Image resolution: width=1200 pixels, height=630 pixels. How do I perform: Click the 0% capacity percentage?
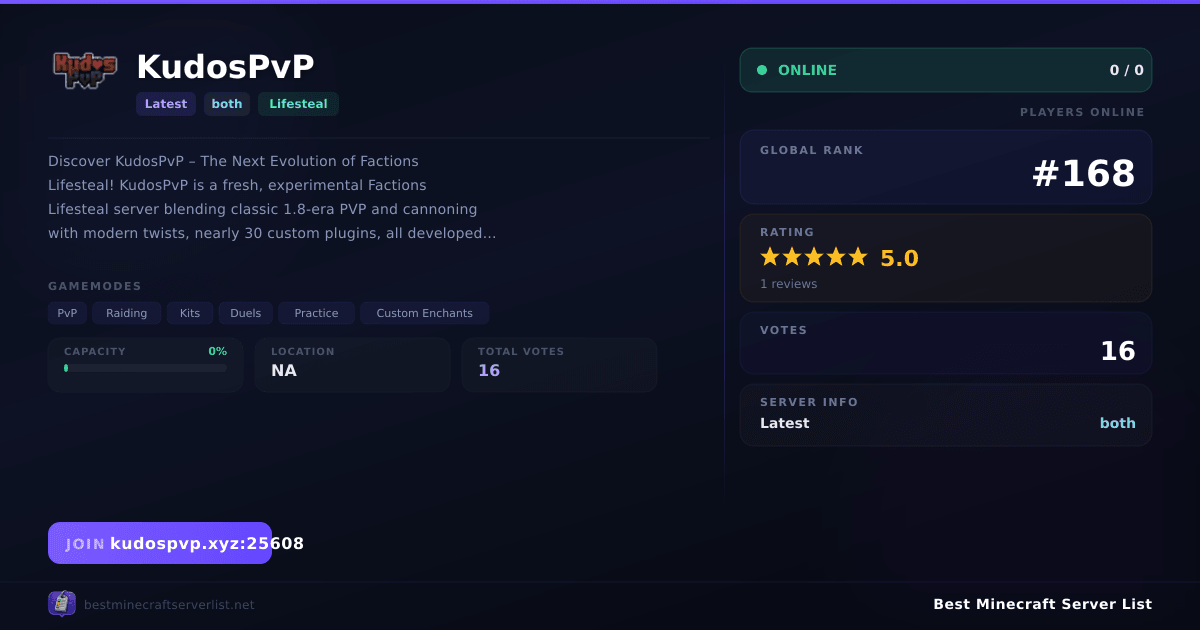point(217,352)
